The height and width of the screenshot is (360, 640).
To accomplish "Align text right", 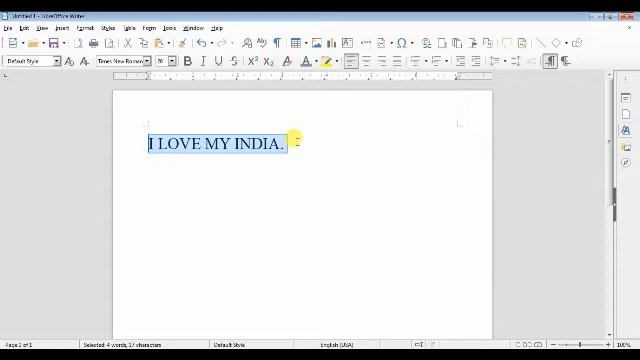I will (382, 61).
